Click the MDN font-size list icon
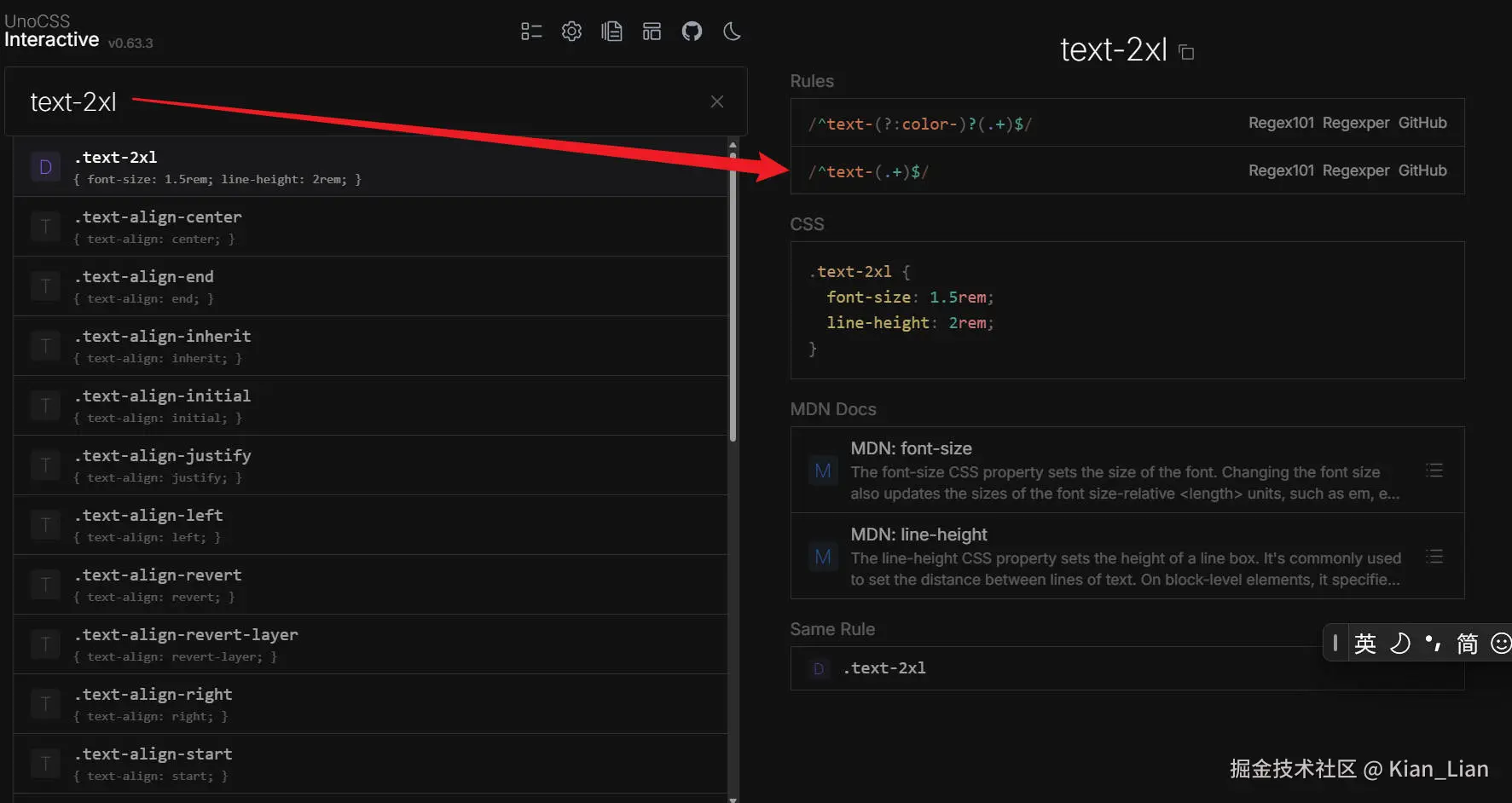Image resolution: width=1512 pixels, height=803 pixels. (x=1434, y=471)
